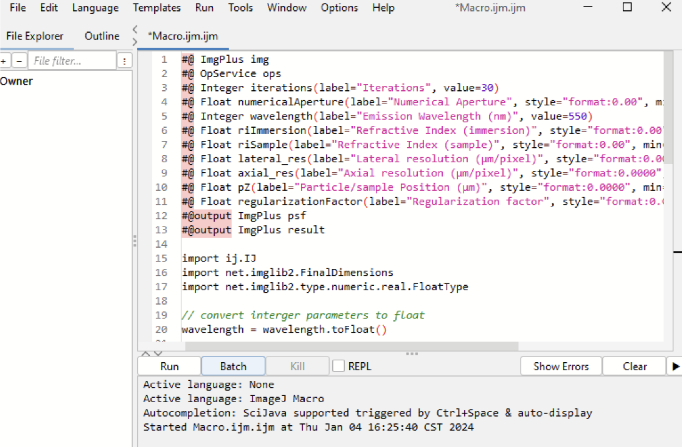682x447 pixels.
Task: Click the '#@ ImgPlus img' line
Action: [225, 60]
